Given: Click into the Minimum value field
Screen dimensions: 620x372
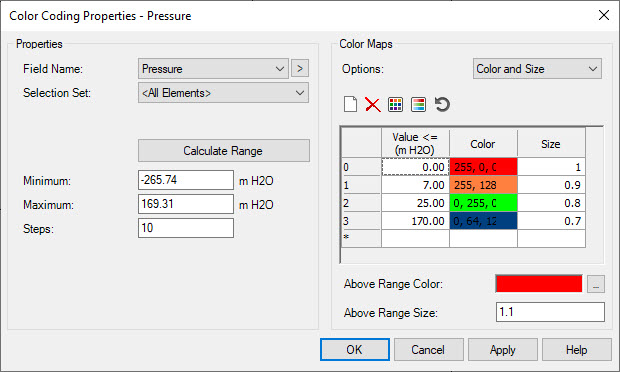Looking at the screenshot, I should [186, 180].
